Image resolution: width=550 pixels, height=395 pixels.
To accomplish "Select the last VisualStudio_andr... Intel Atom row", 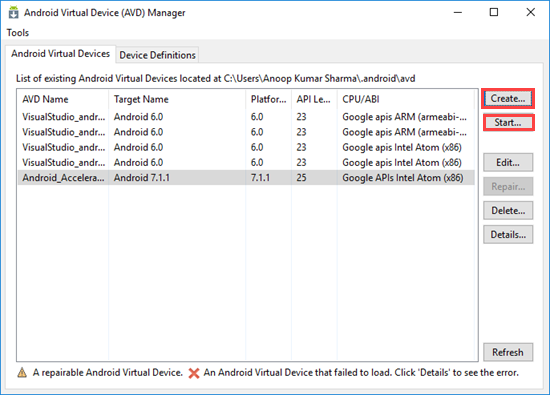I will point(246,162).
